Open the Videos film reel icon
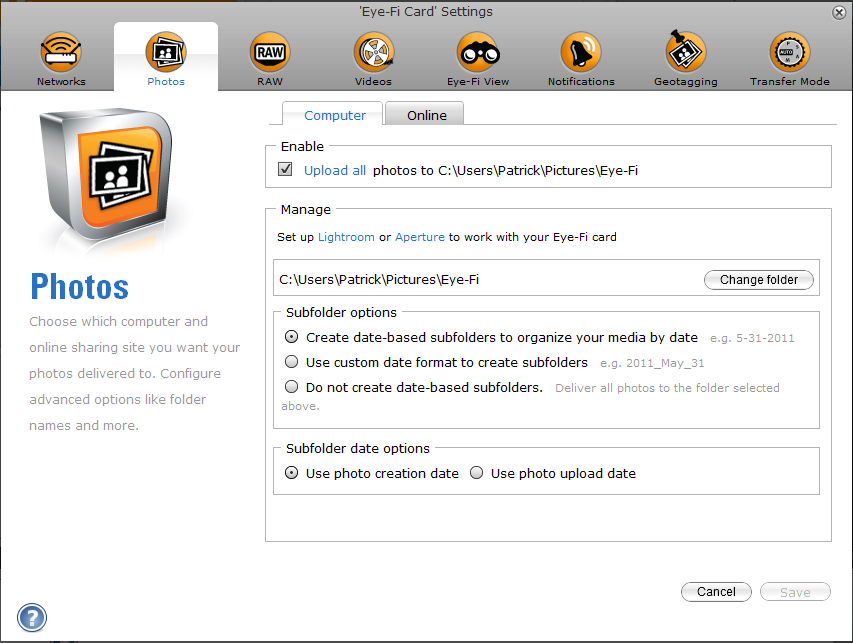This screenshot has width=853, height=643. [374, 53]
